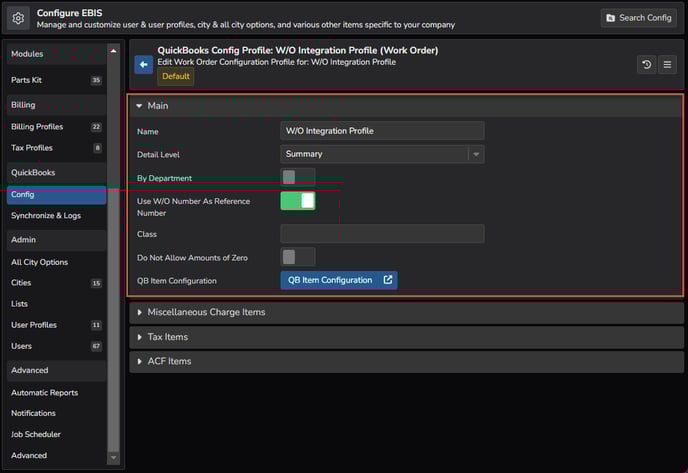Expand Miscellaneous Charge Items section
Image resolution: width=688 pixels, height=473 pixels.
pyautogui.click(x=406, y=312)
